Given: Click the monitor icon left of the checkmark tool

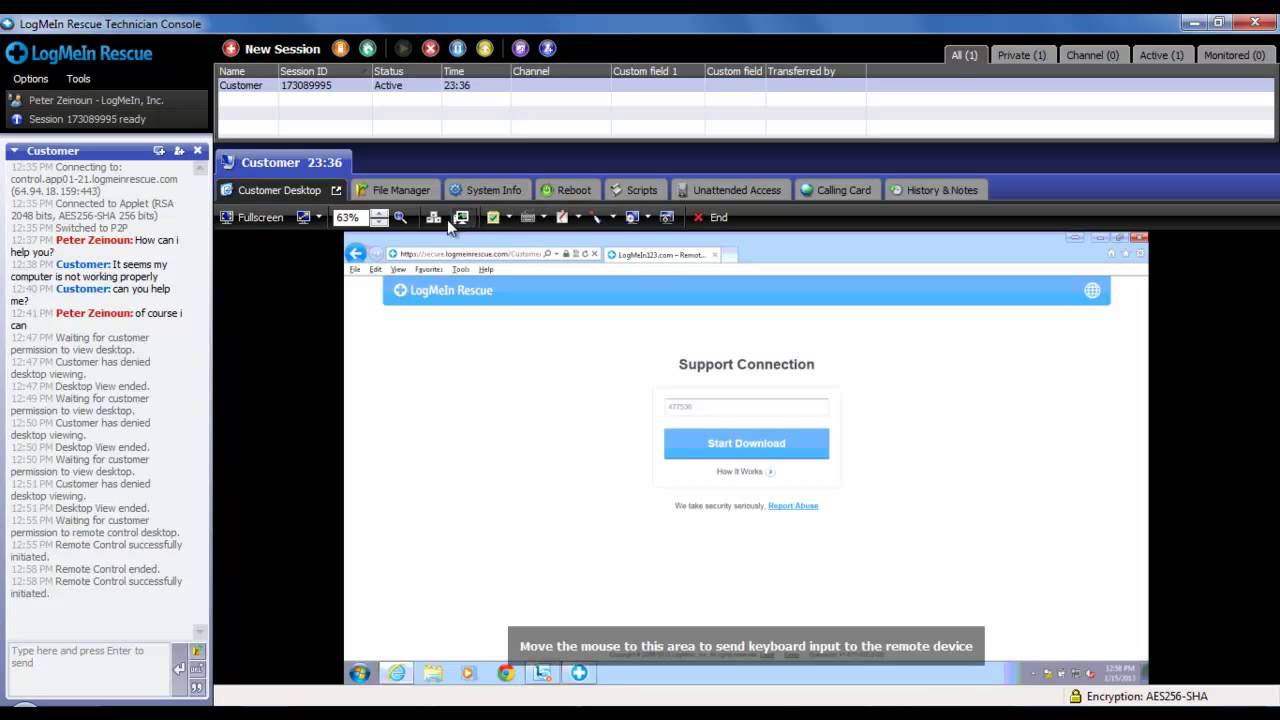Looking at the screenshot, I should click(461, 217).
